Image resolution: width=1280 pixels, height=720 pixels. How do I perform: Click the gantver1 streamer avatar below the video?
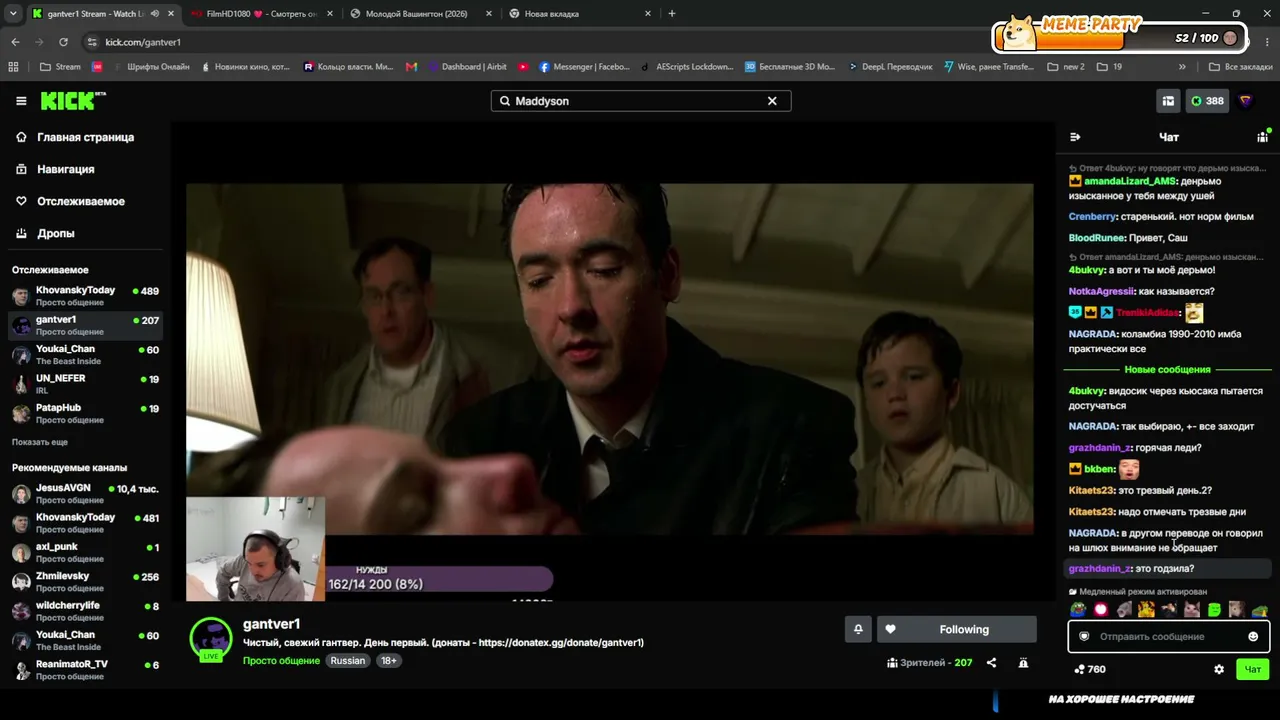211,639
